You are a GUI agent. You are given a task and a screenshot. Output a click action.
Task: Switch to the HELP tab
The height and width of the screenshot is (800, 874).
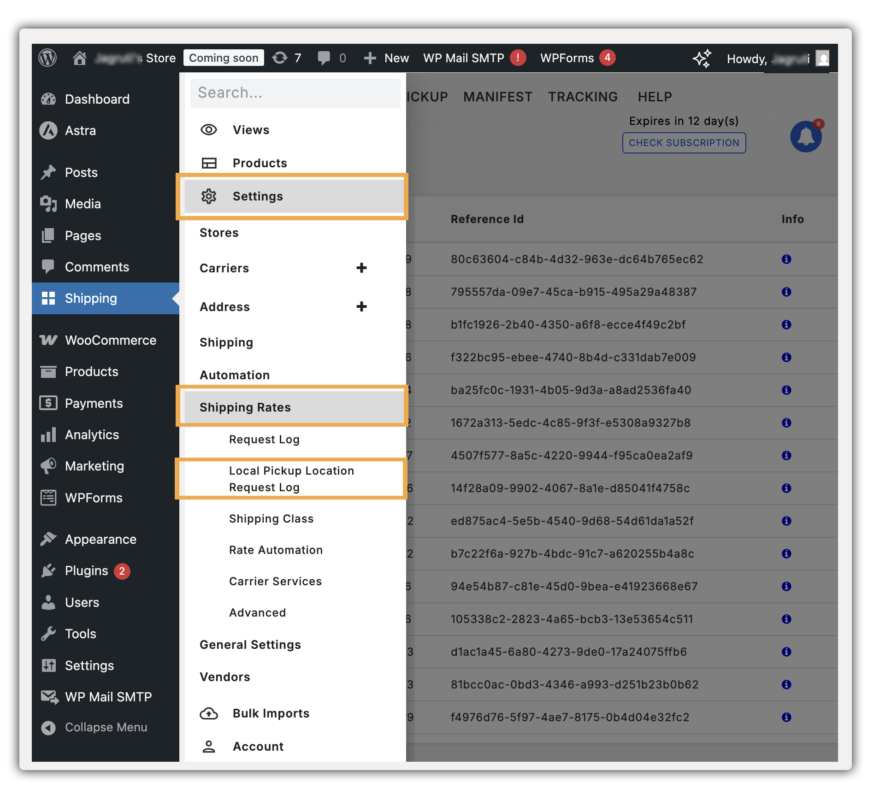point(655,97)
